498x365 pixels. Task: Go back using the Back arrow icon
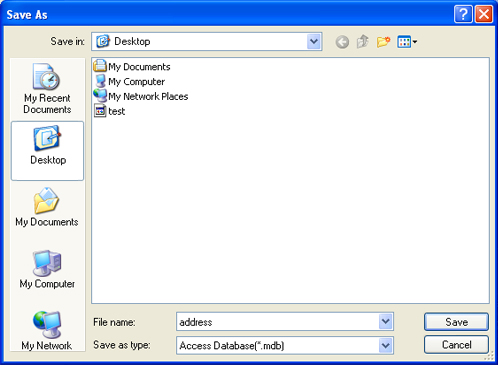tap(342, 42)
